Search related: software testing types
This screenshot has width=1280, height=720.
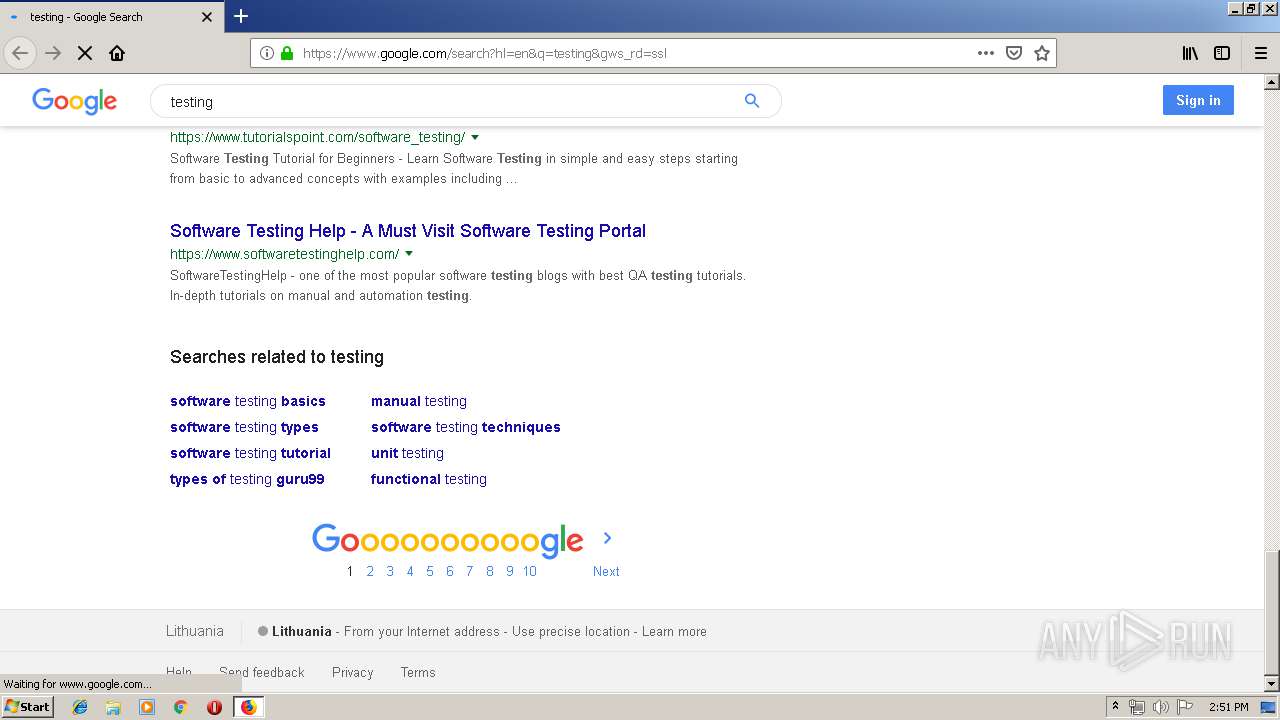tap(244, 427)
